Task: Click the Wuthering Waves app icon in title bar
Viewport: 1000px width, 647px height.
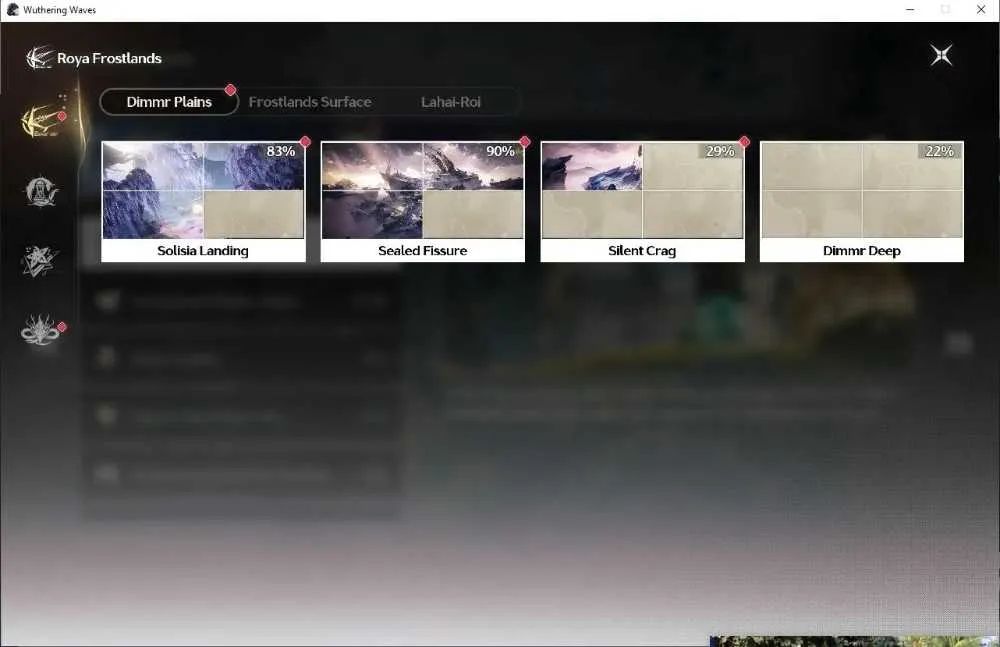Action: click(x=12, y=10)
